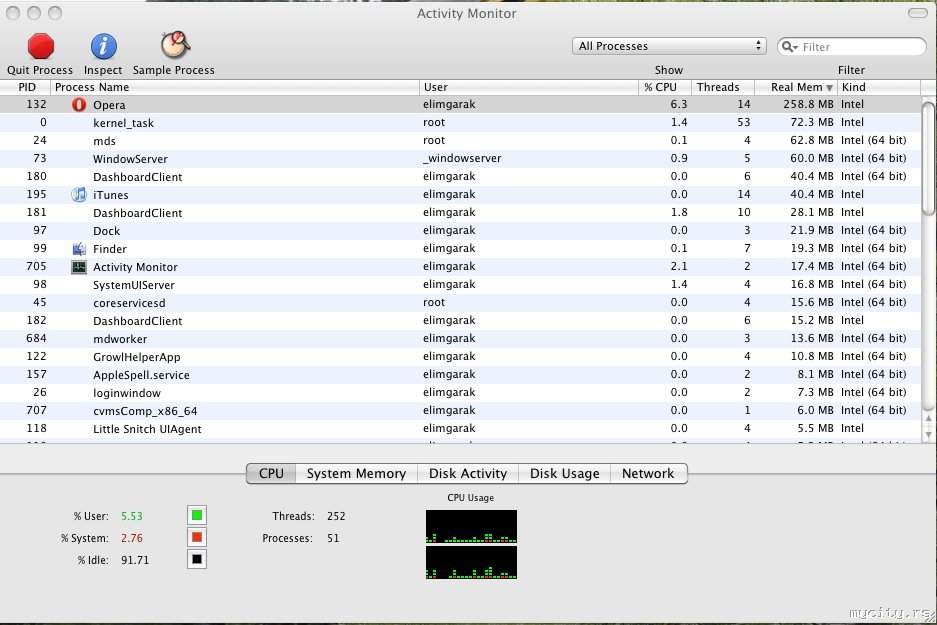Switch to the CPU tab
Image resolution: width=937 pixels, height=625 pixels.
(271, 473)
